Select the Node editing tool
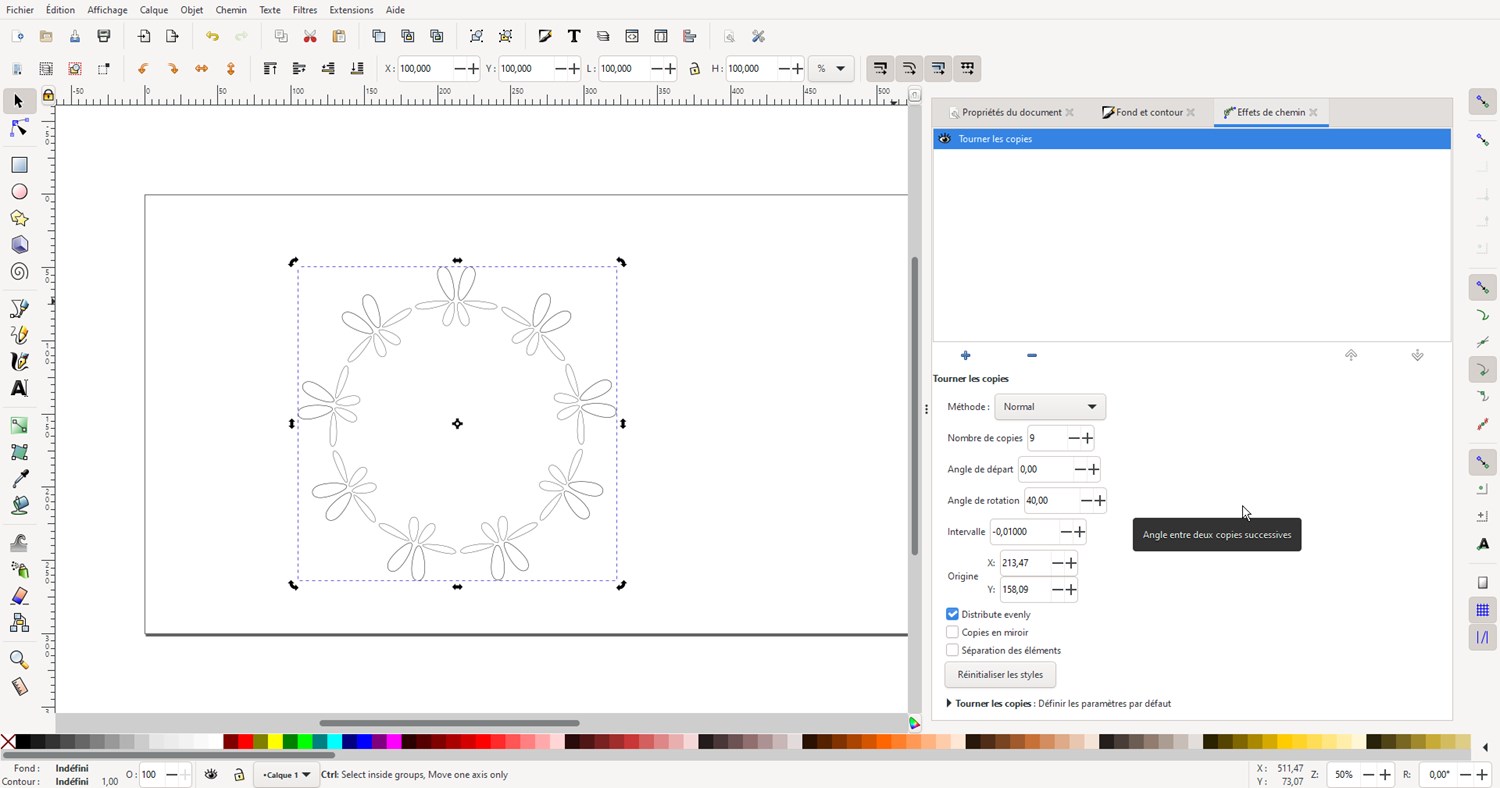This screenshot has width=1500, height=788. click(18, 128)
